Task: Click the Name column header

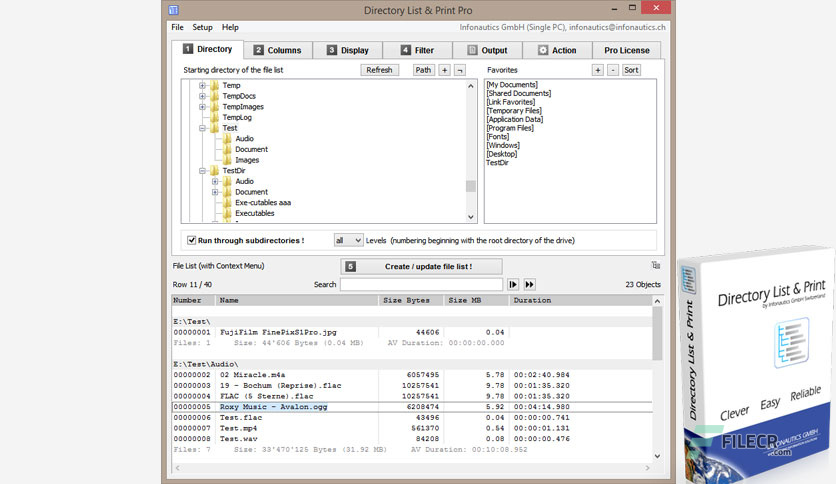Action: [x=297, y=301]
